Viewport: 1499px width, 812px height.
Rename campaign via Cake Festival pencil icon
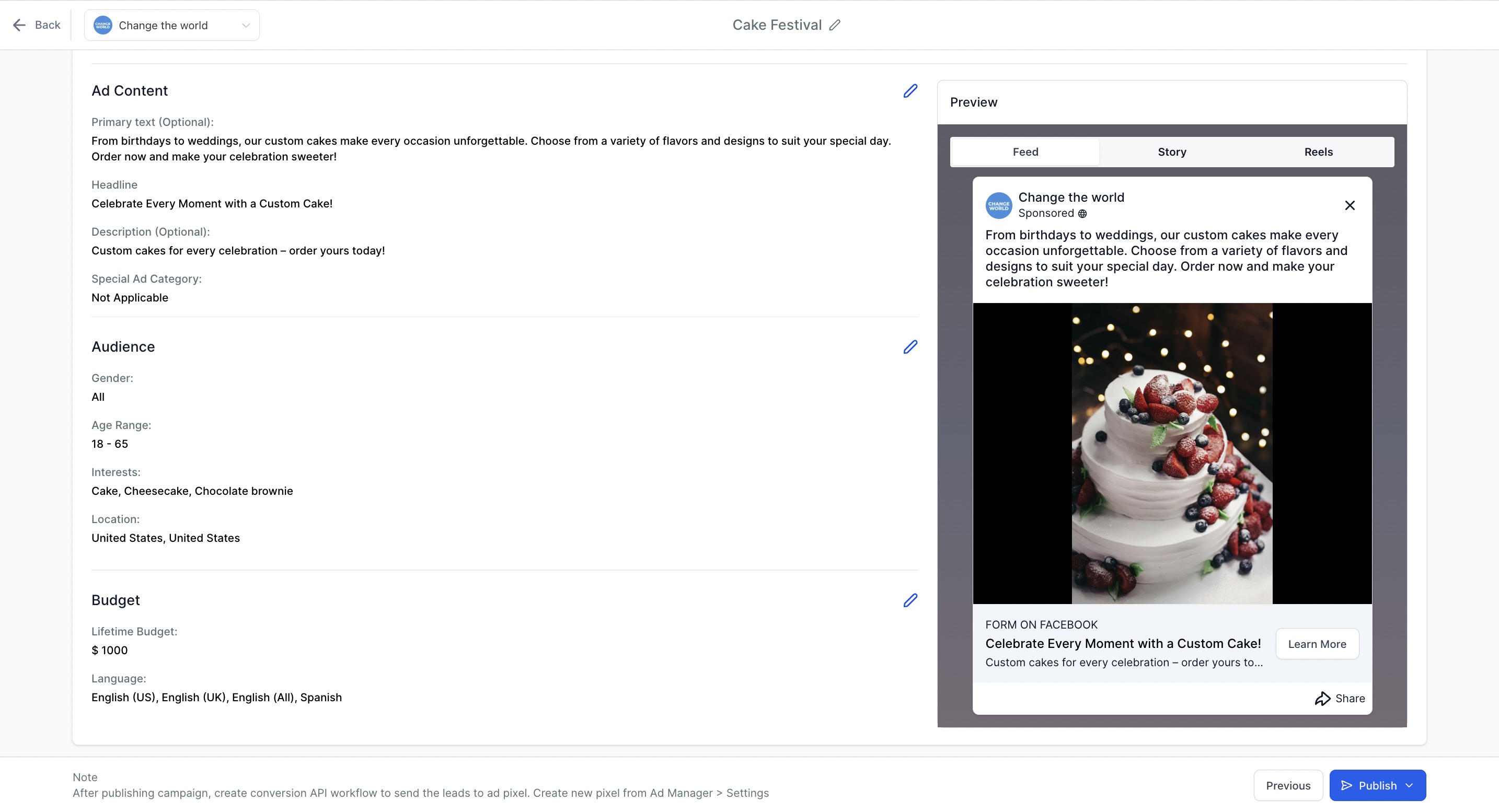[835, 25]
